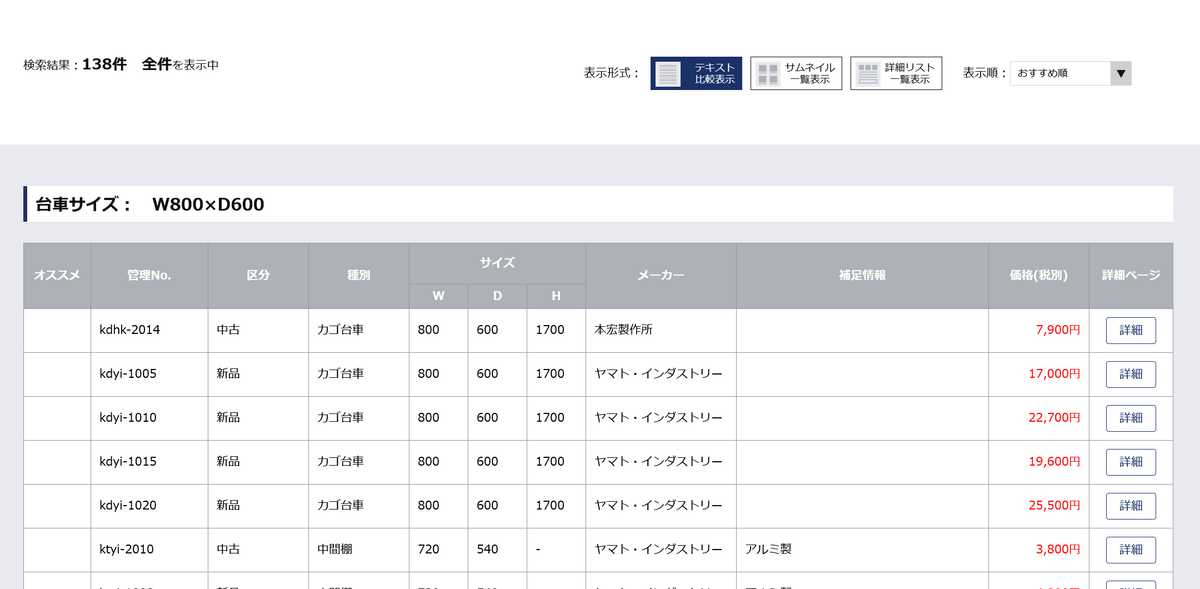Open 詳細 for item kdhk-2014
Screen dimensions: 1200x589
point(1130,330)
